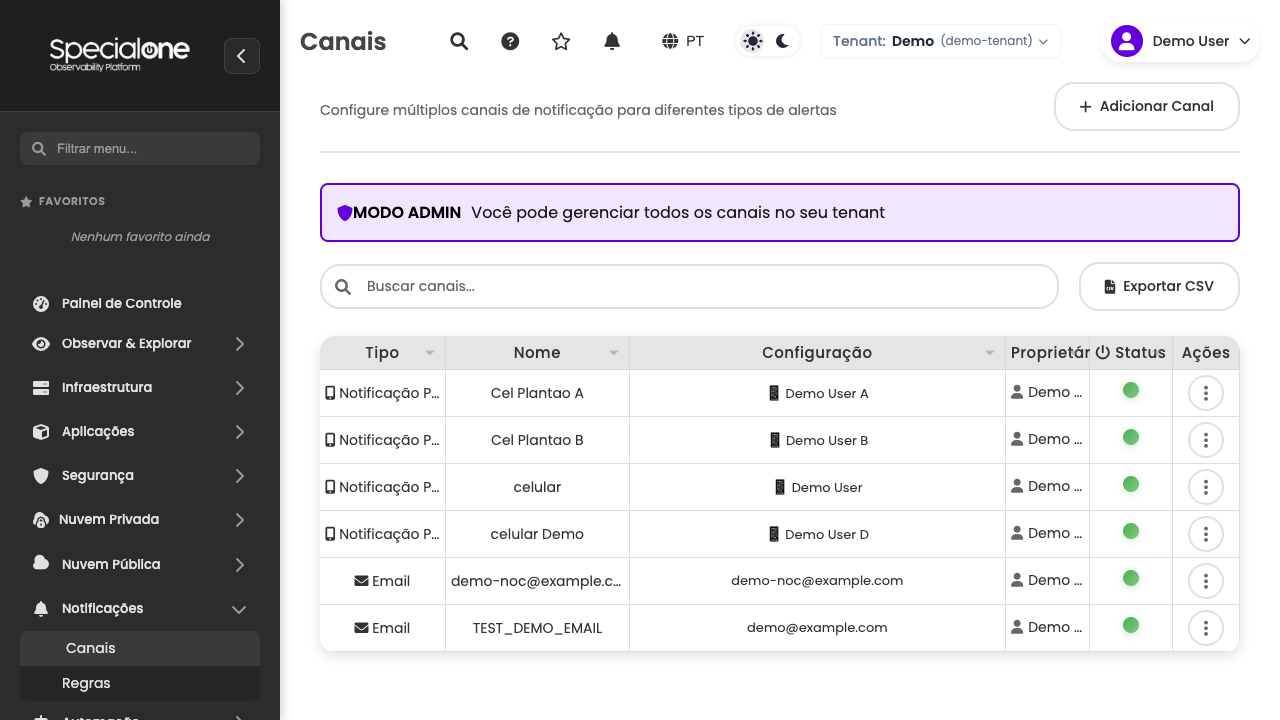1280x720 pixels.
Task: Click the purple shield icon in the MODO ADMIN banner
Action: click(x=345, y=213)
